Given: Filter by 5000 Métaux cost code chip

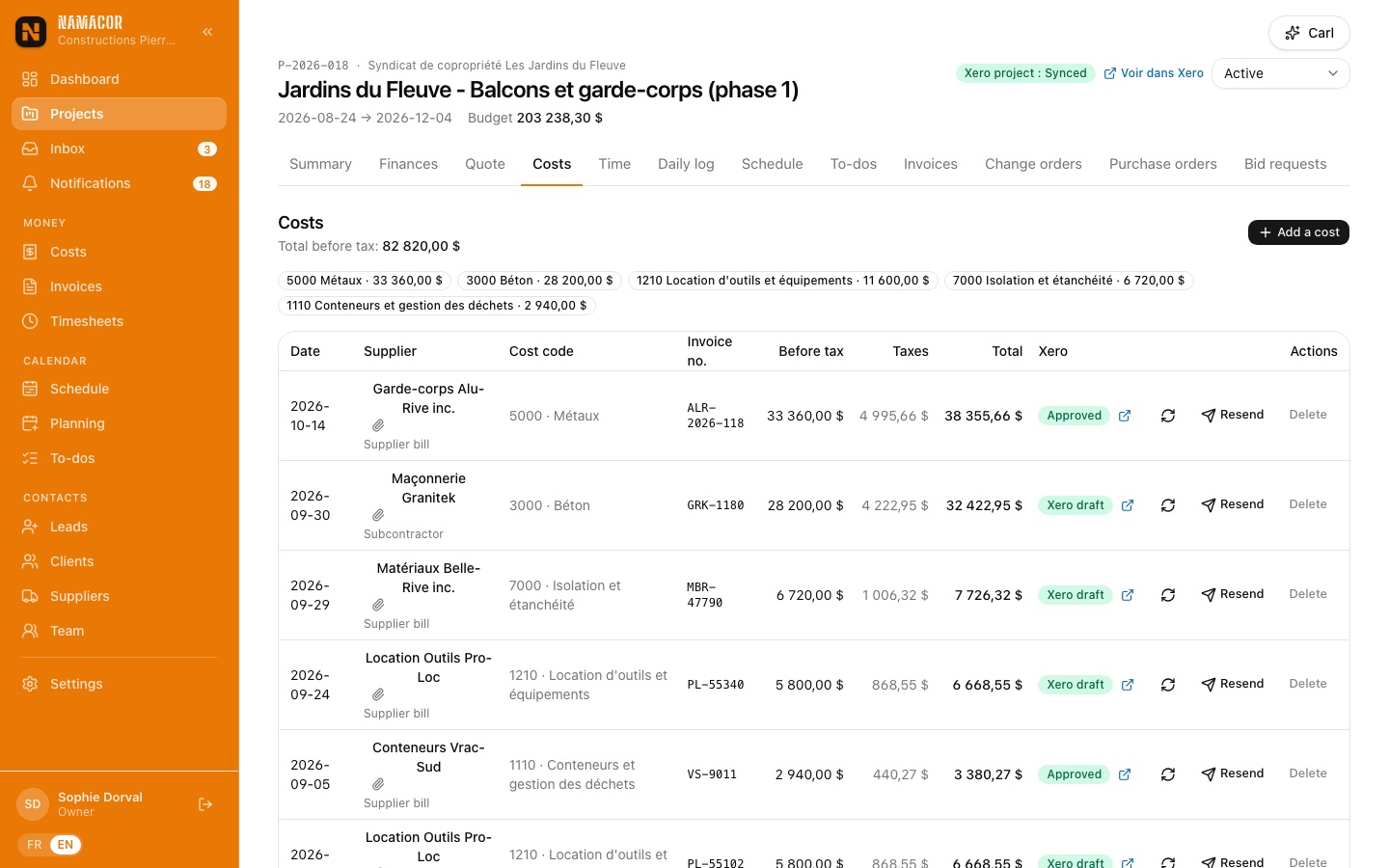Looking at the screenshot, I should tap(365, 281).
